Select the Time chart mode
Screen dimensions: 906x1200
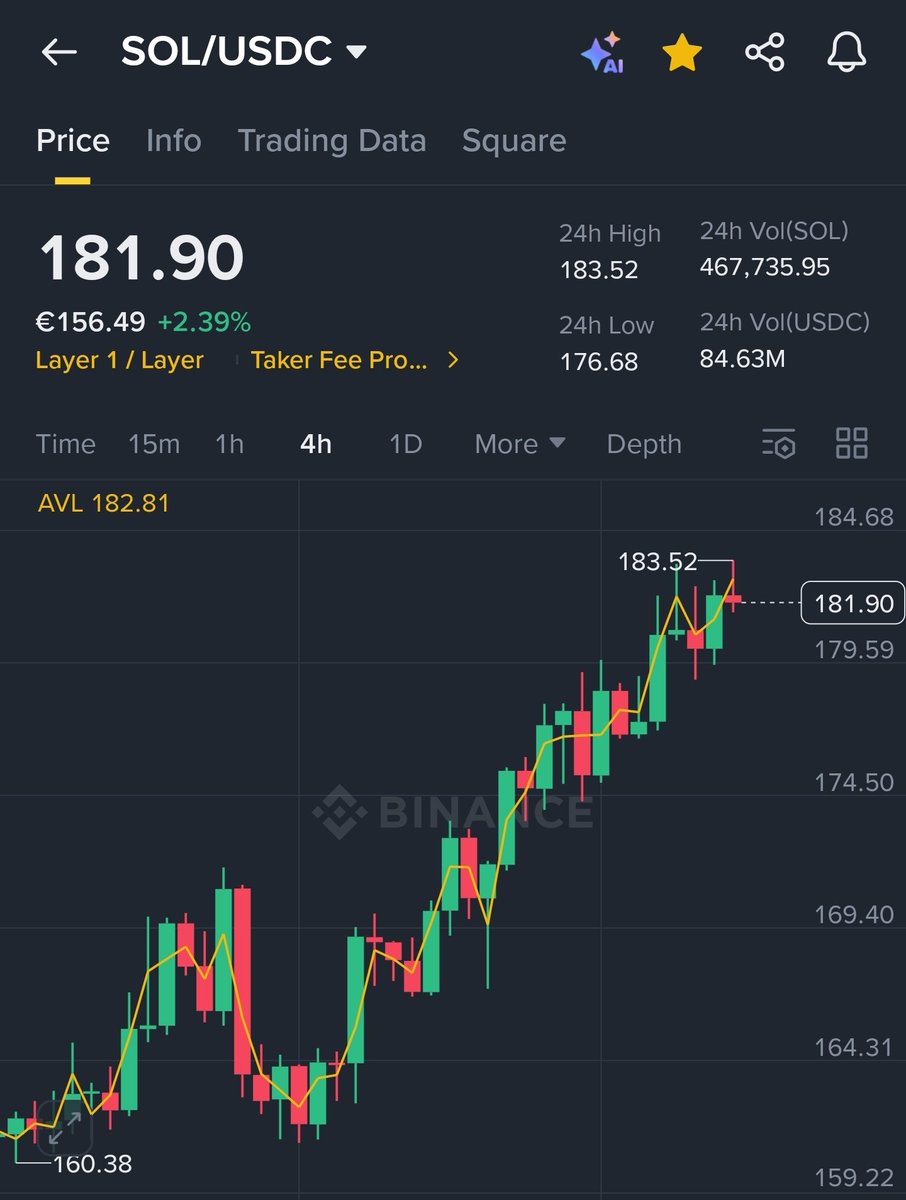pyautogui.click(x=65, y=444)
